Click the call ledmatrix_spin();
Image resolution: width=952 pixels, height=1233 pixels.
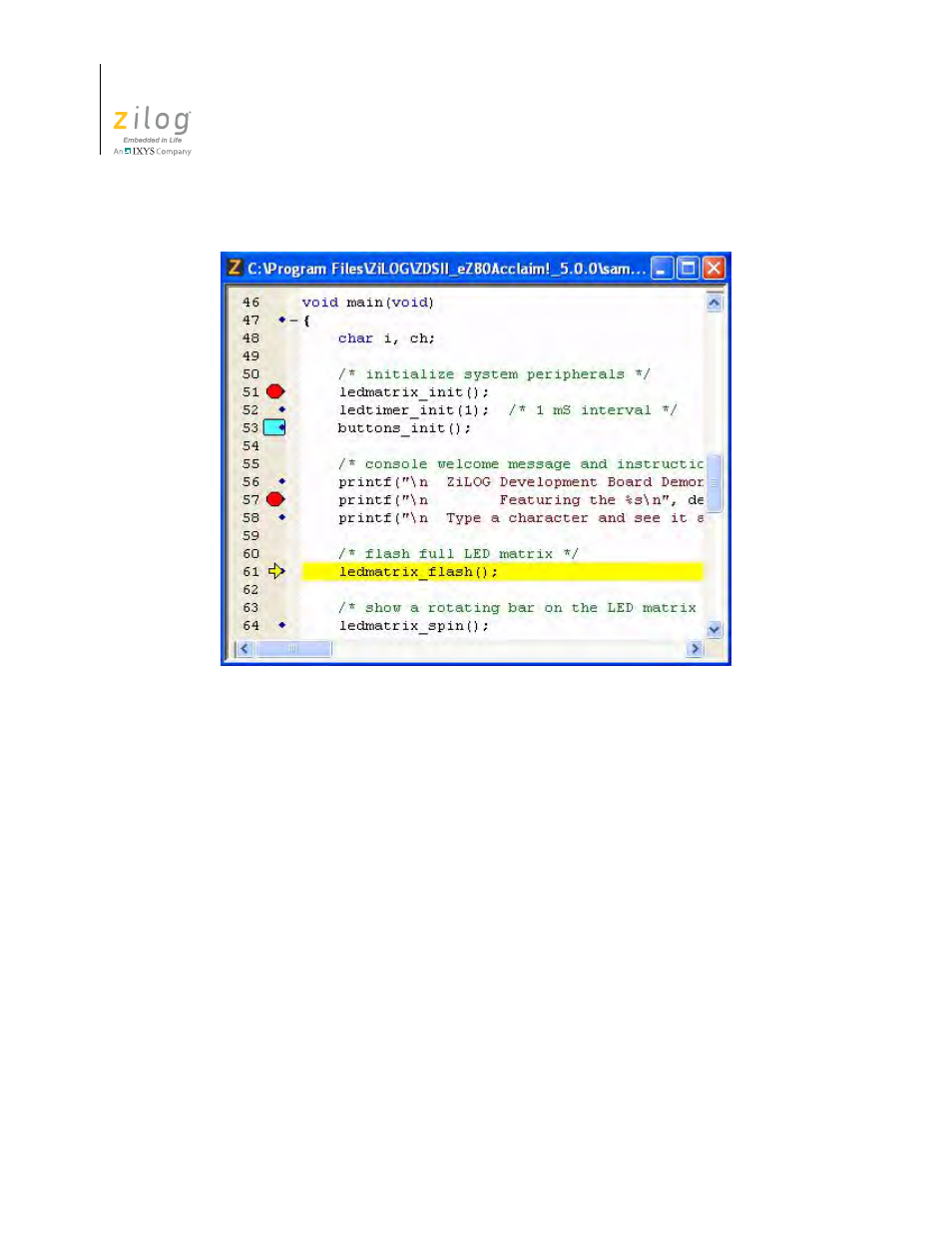pyautogui.click(x=414, y=626)
